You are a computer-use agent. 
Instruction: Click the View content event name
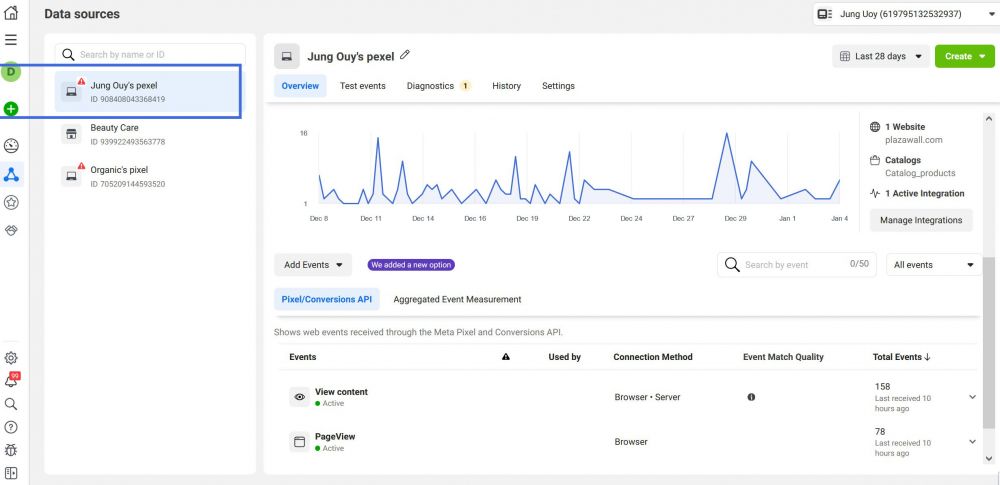341,392
